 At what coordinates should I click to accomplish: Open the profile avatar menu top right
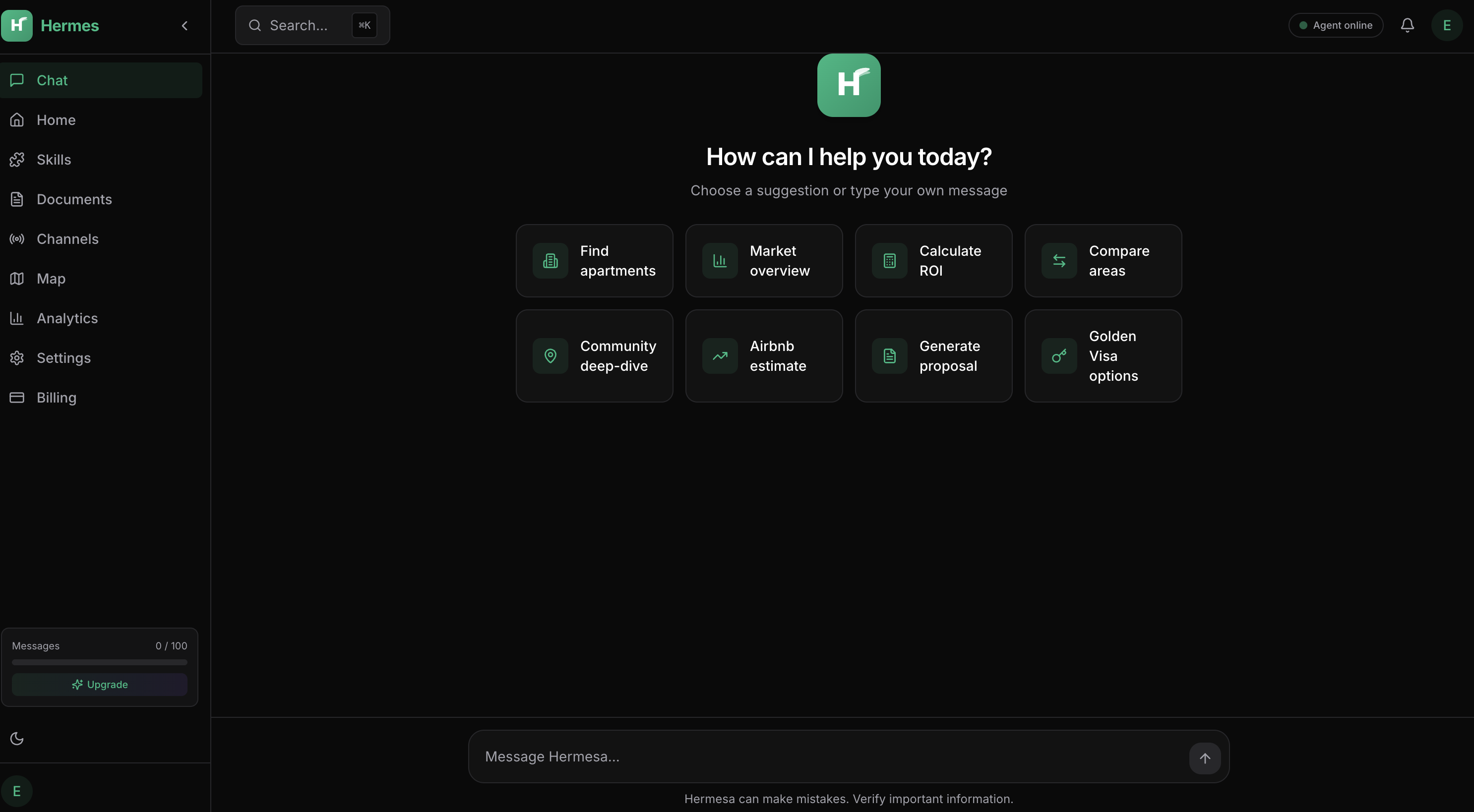pos(1447,25)
